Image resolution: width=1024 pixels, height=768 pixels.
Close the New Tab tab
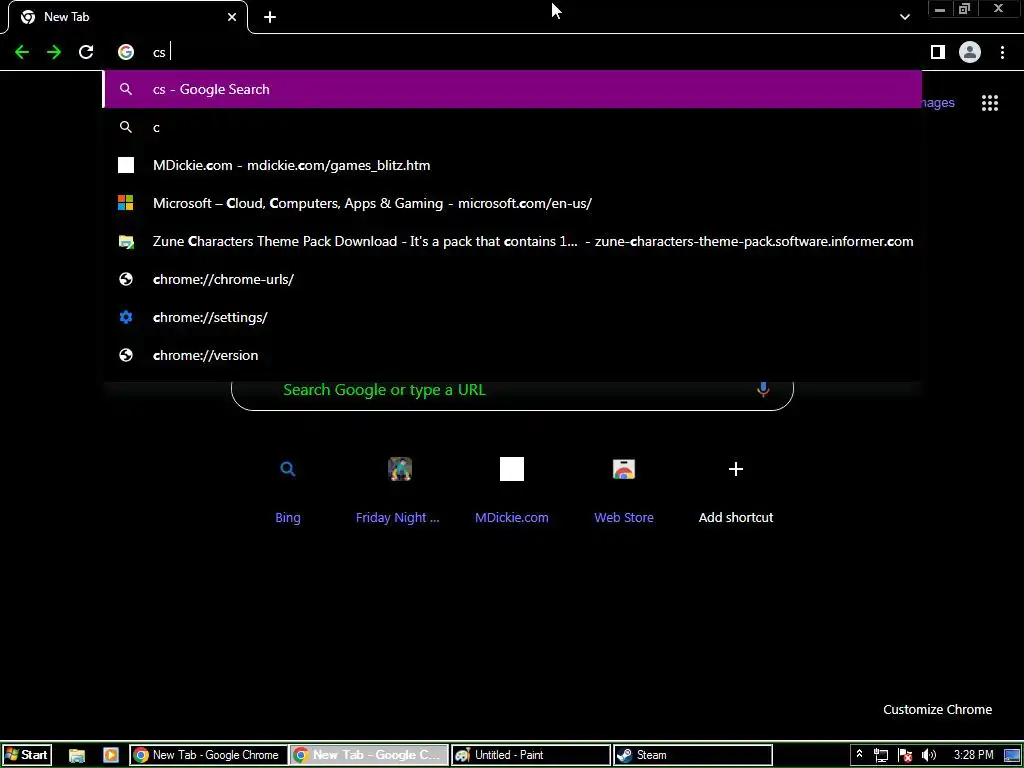click(232, 17)
